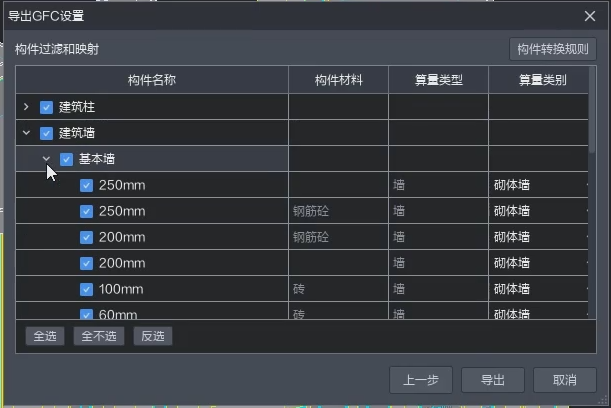
Task: Click the 全不选 button
Action: (99, 336)
